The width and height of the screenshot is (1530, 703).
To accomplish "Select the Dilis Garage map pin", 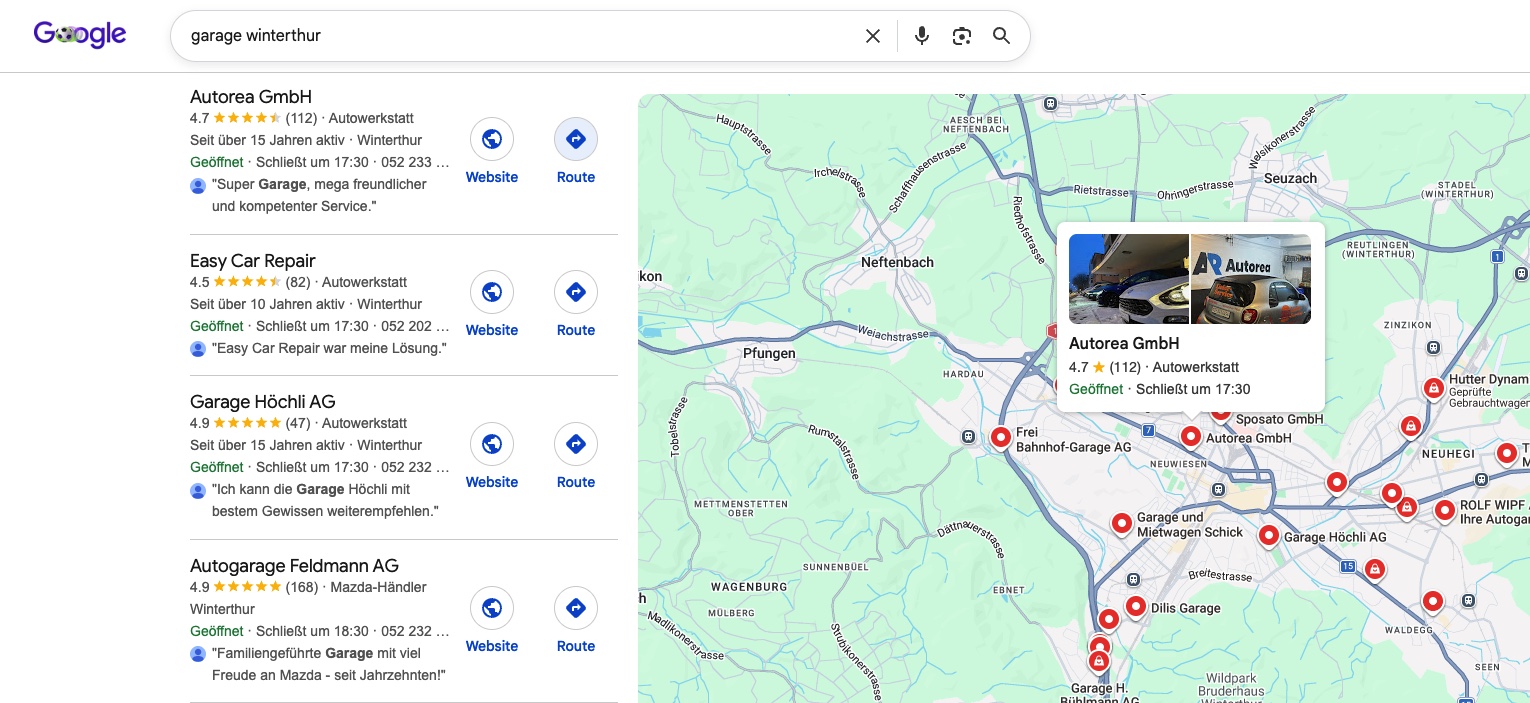I will coord(1135,606).
